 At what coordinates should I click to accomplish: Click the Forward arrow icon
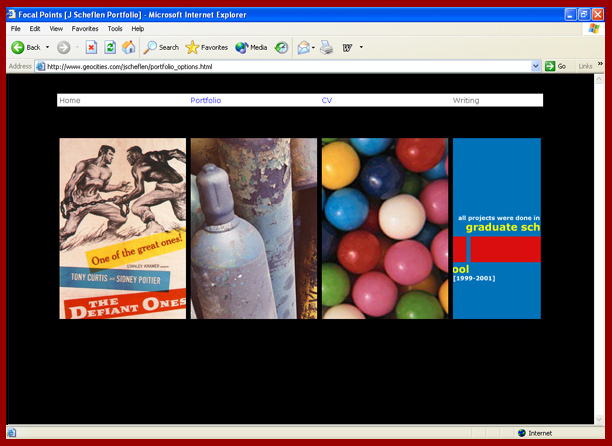(x=64, y=48)
